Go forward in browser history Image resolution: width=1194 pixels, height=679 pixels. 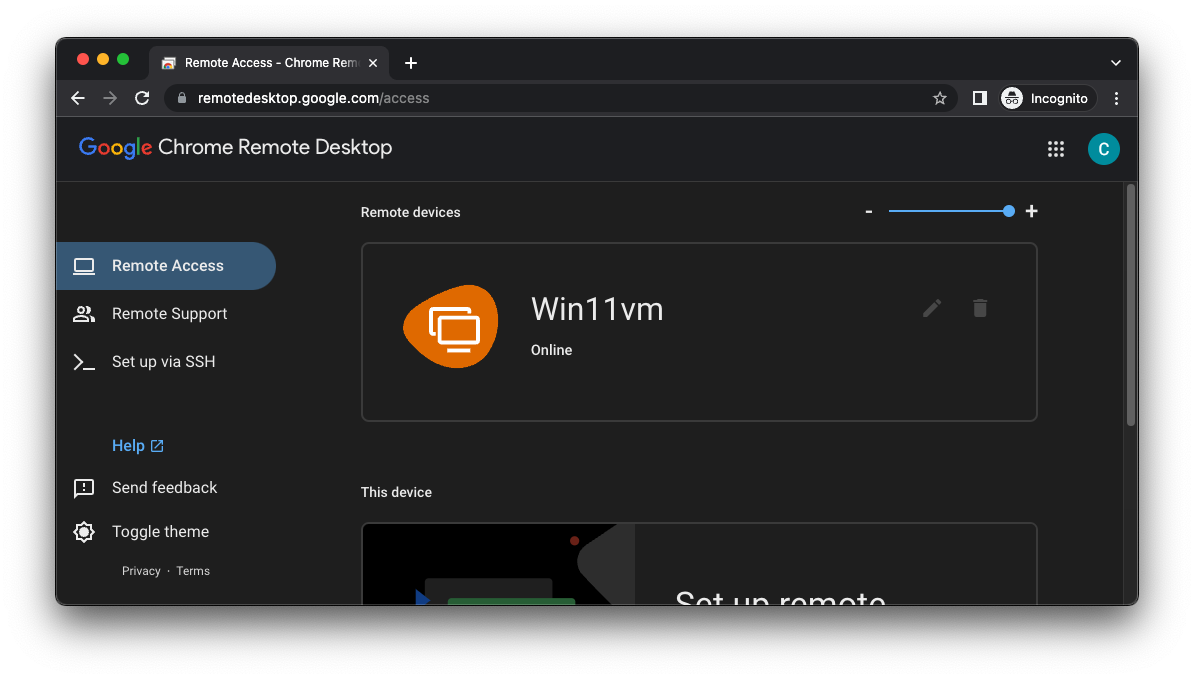110,98
